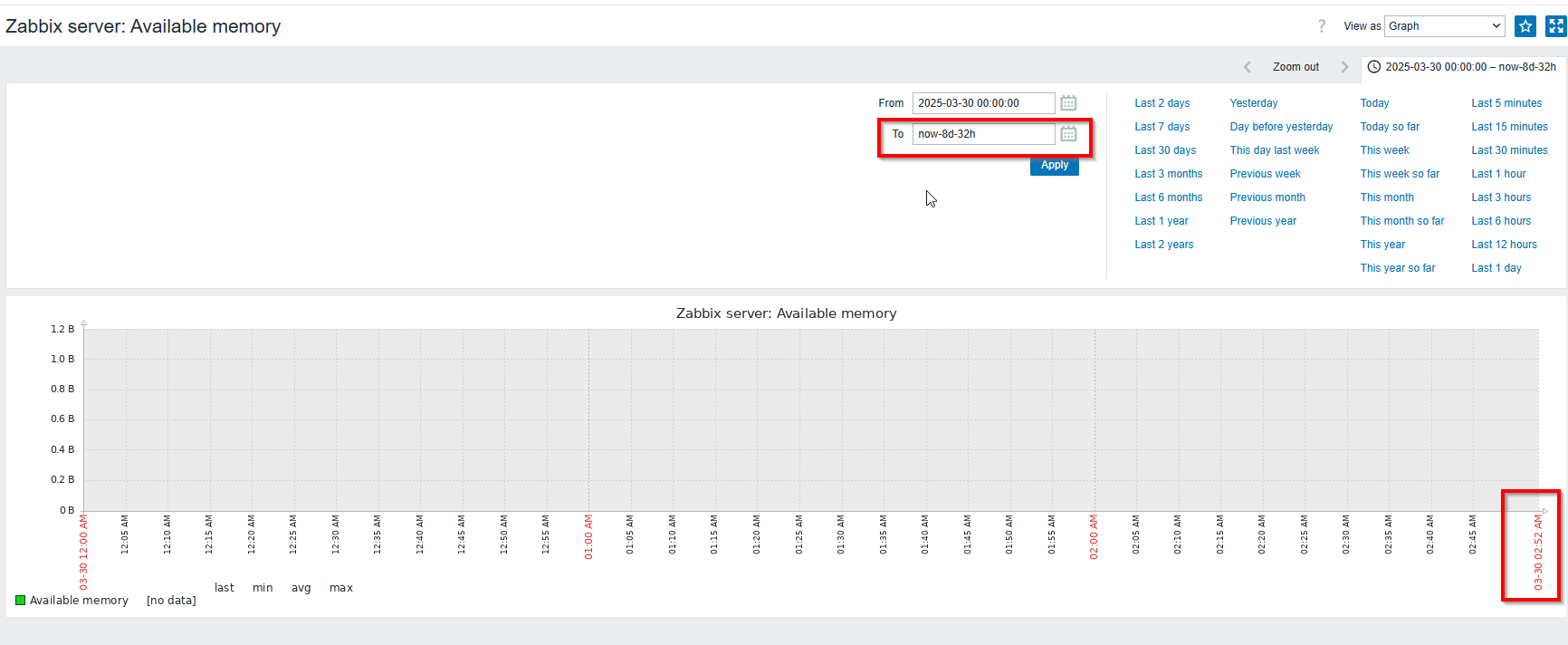The height and width of the screenshot is (645, 1568).
Task: Show Last 12 hours
Action: [1504, 245]
